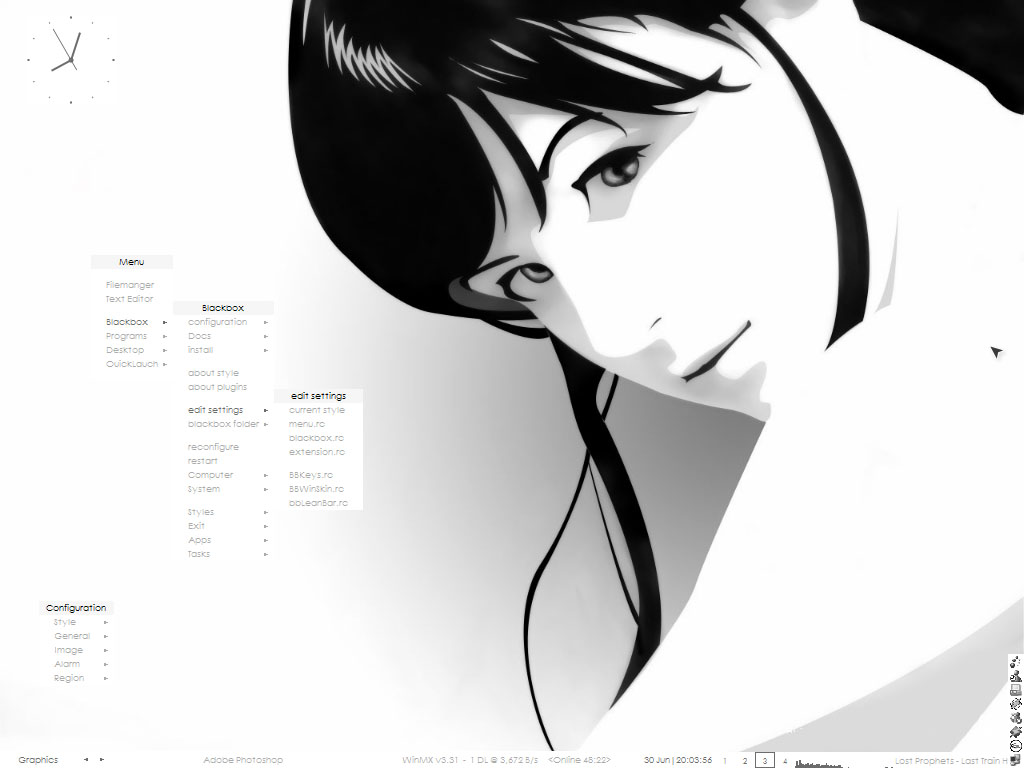Open the messenger buddy figure tray icon
The width and height of the screenshot is (1024, 768).
click(1015, 676)
